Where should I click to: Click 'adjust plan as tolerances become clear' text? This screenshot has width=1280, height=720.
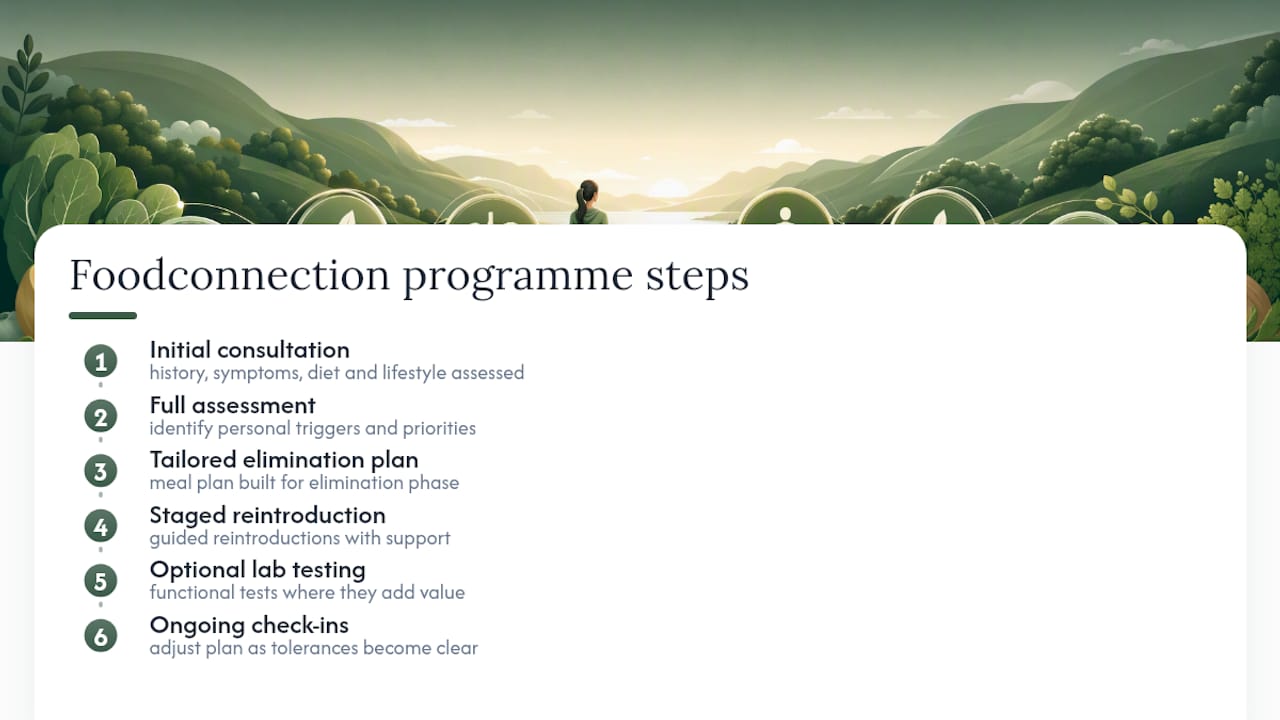[314, 648]
